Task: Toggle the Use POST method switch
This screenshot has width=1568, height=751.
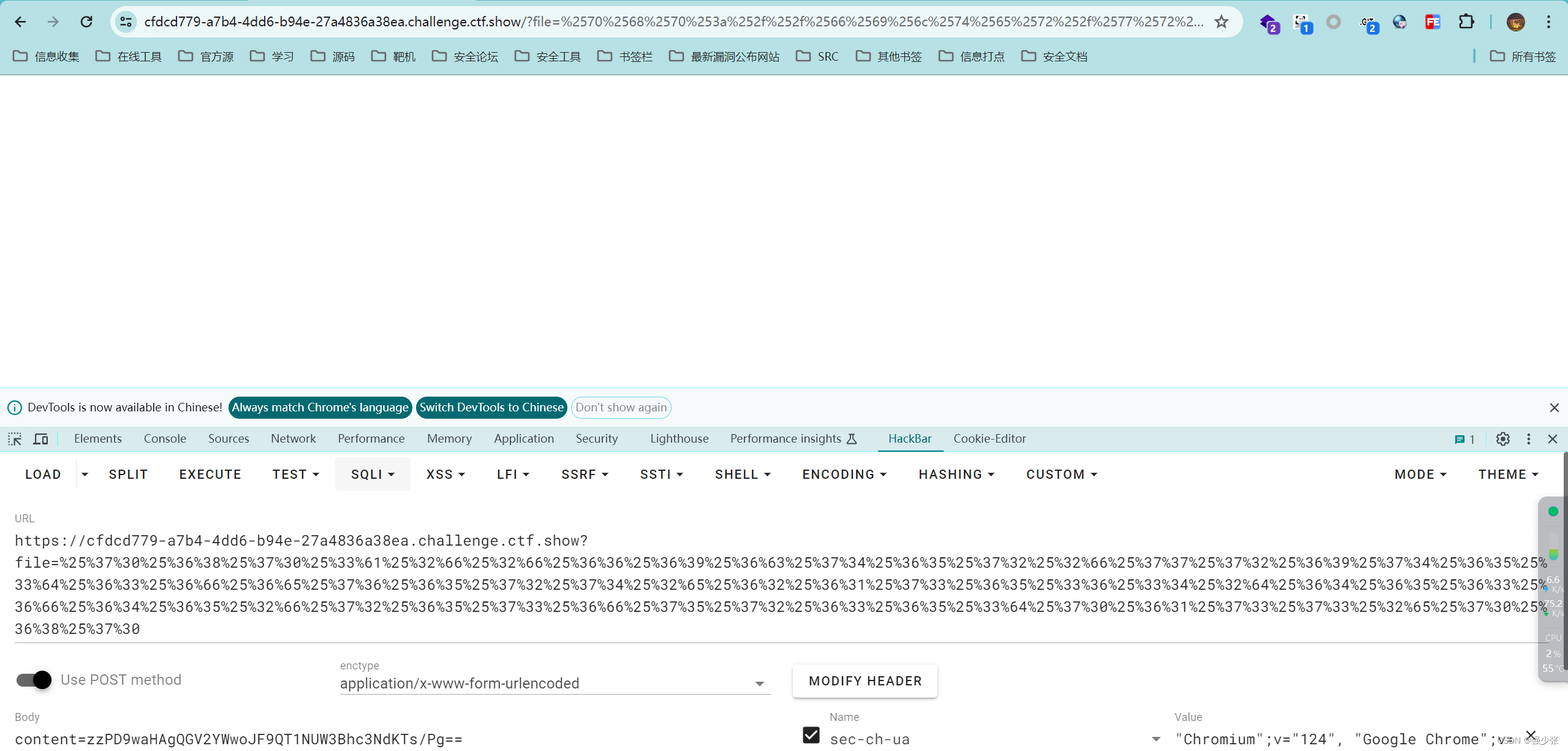Action: [34, 680]
